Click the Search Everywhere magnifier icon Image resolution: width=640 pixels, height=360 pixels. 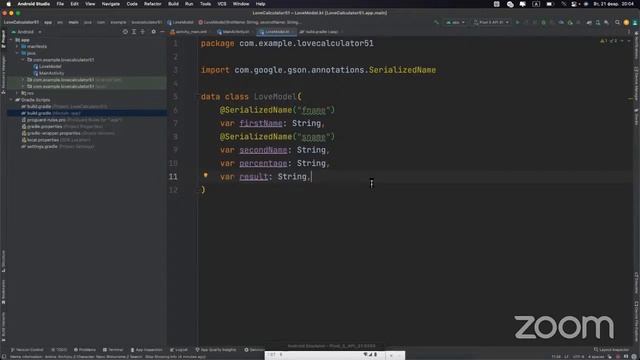(618, 22)
